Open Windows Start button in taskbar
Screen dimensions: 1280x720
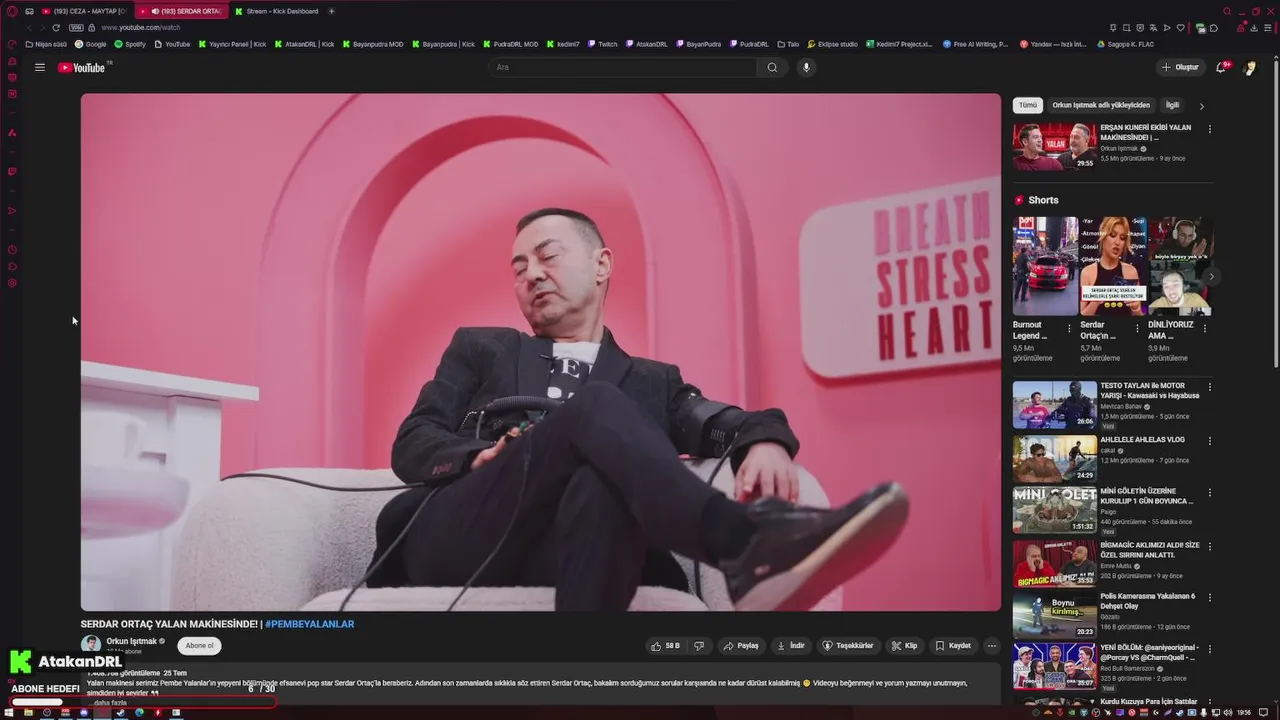click(9, 713)
